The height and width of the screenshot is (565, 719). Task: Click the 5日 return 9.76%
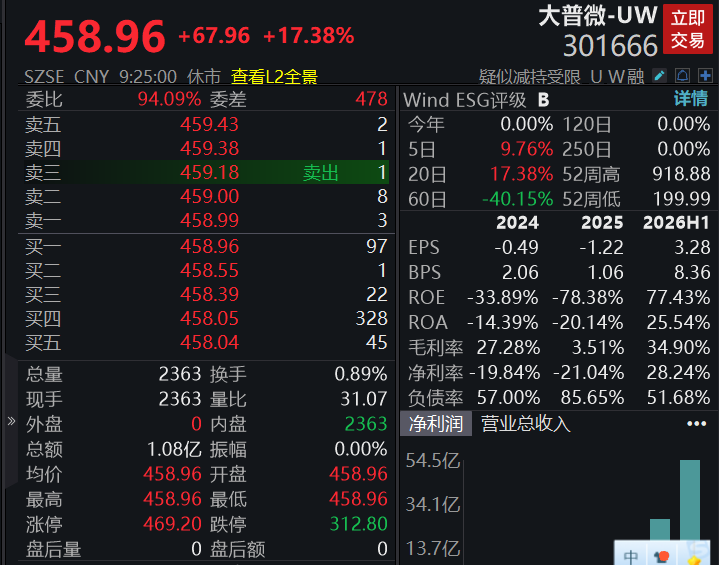(x=527, y=149)
